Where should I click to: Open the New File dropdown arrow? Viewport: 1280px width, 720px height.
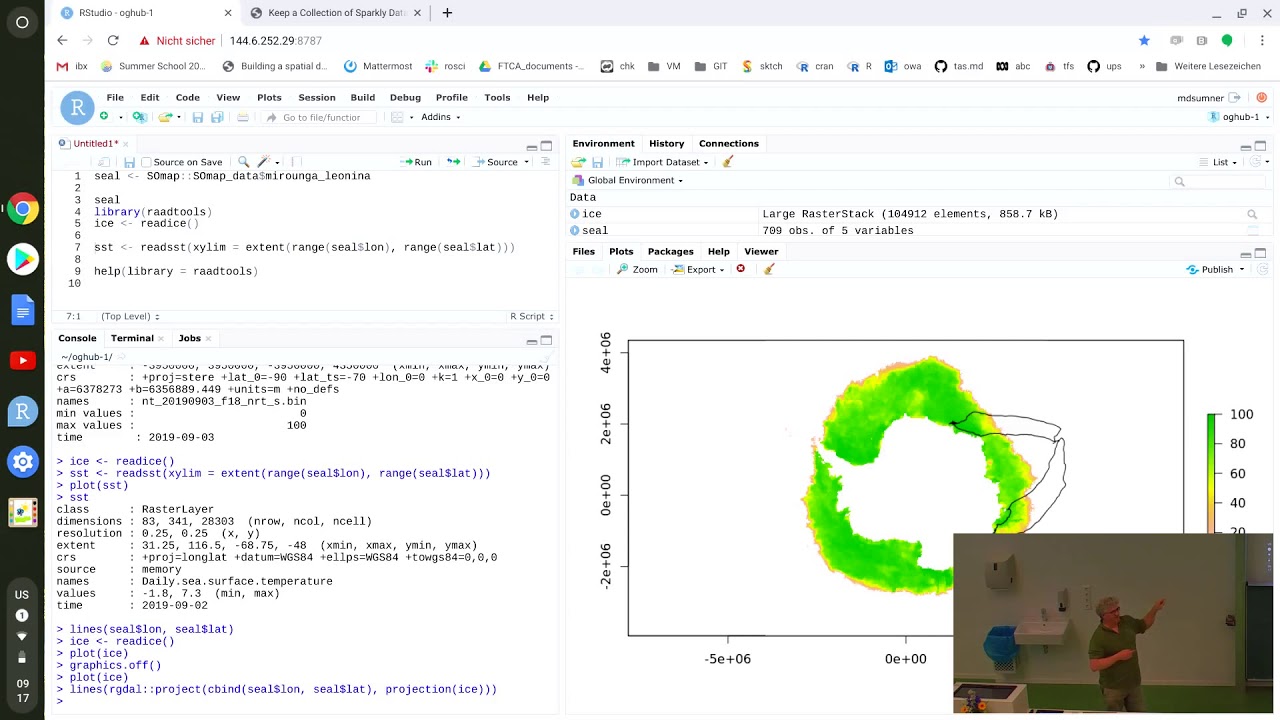coord(120,117)
